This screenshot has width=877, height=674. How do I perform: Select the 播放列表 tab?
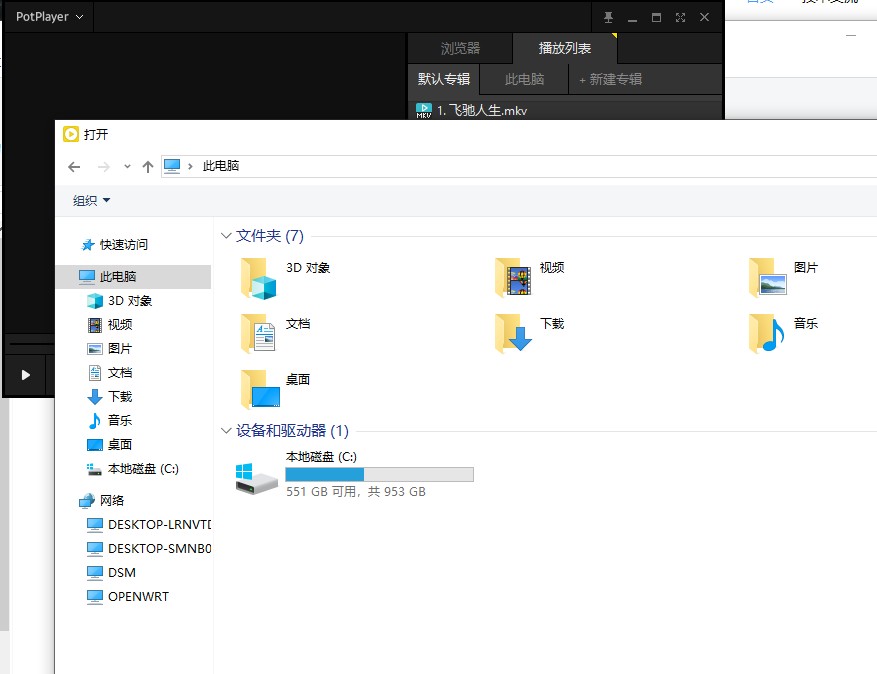point(564,48)
